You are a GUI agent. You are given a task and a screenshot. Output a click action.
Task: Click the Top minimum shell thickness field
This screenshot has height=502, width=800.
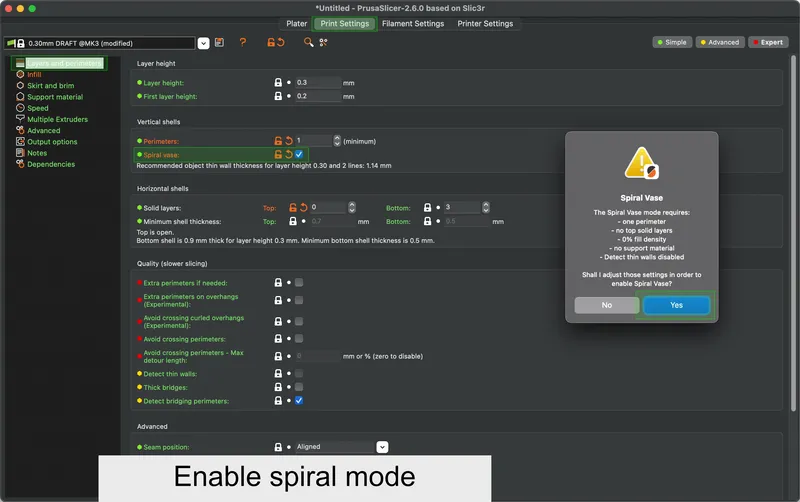tap(332, 221)
